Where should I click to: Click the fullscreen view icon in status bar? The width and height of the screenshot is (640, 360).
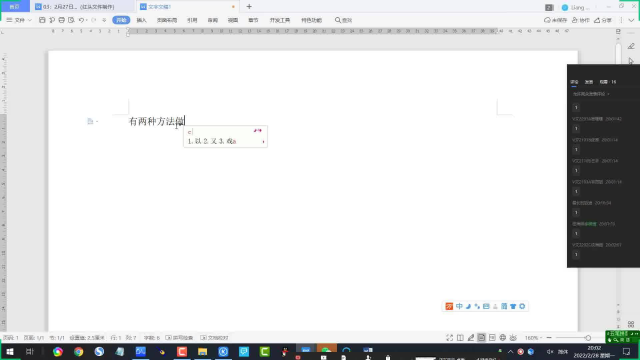click(449, 338)
